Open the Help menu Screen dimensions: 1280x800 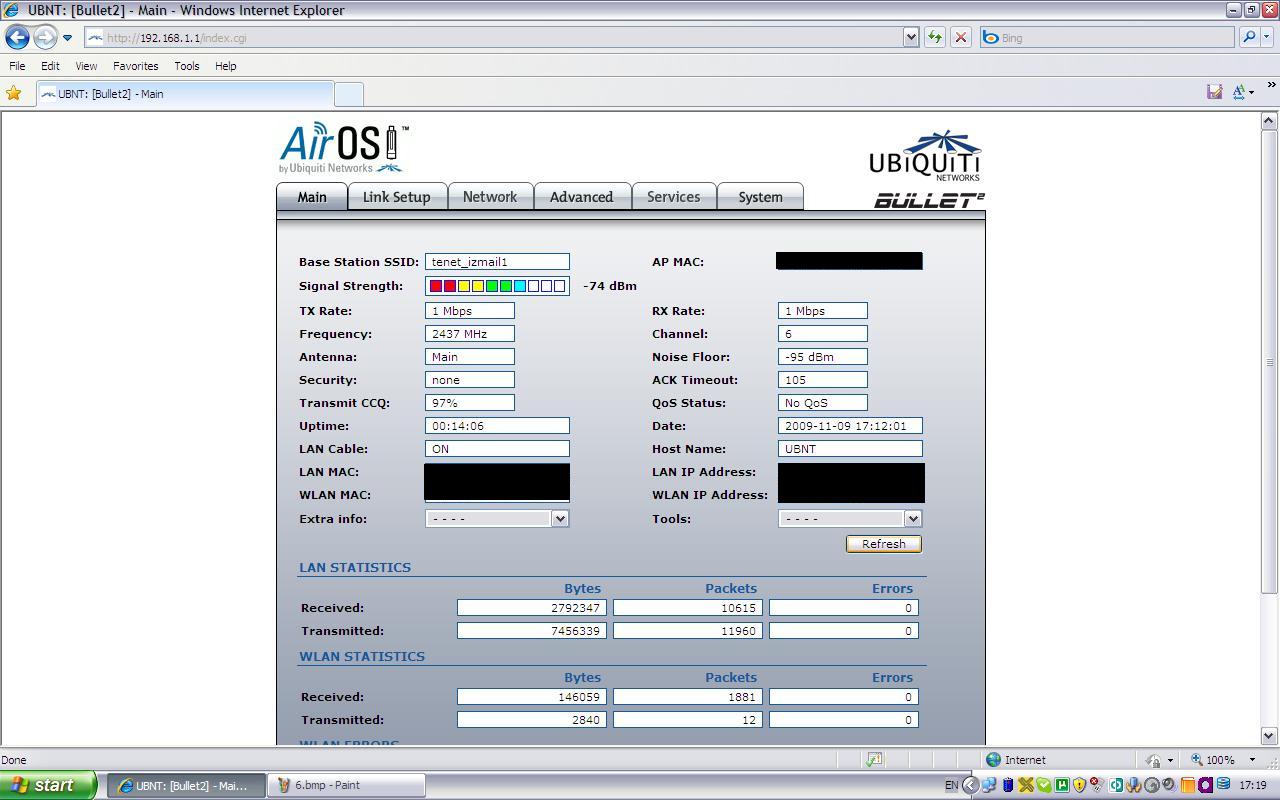click(225, 66)
